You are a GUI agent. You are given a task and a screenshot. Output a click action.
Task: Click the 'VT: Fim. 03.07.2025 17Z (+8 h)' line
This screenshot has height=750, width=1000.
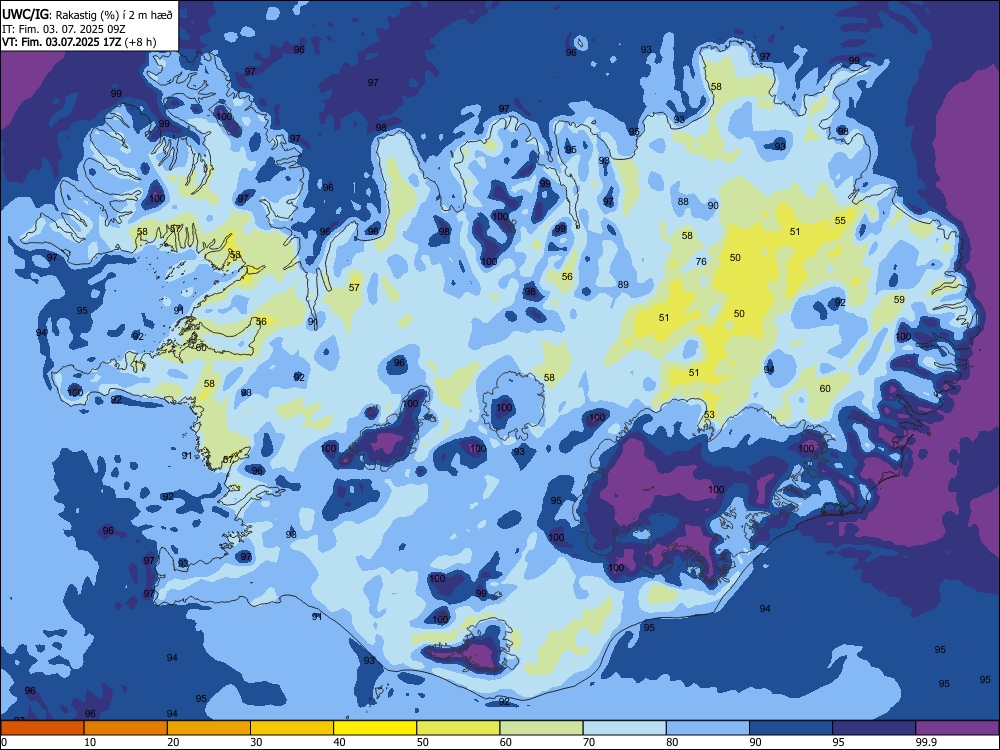pyautogui.click(x=78, y=42)
